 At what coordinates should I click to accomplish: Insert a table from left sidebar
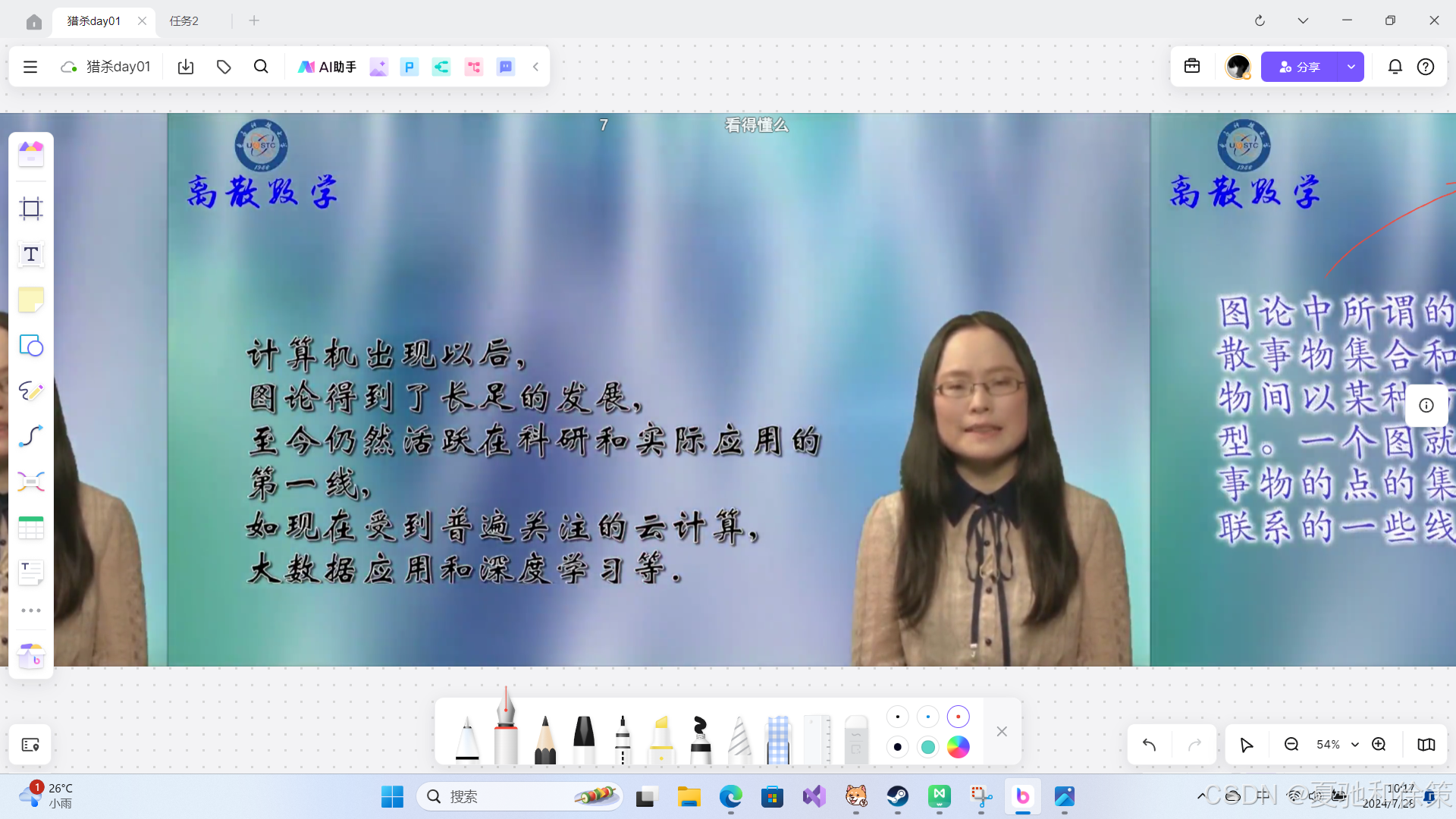(x=31, y=528)
